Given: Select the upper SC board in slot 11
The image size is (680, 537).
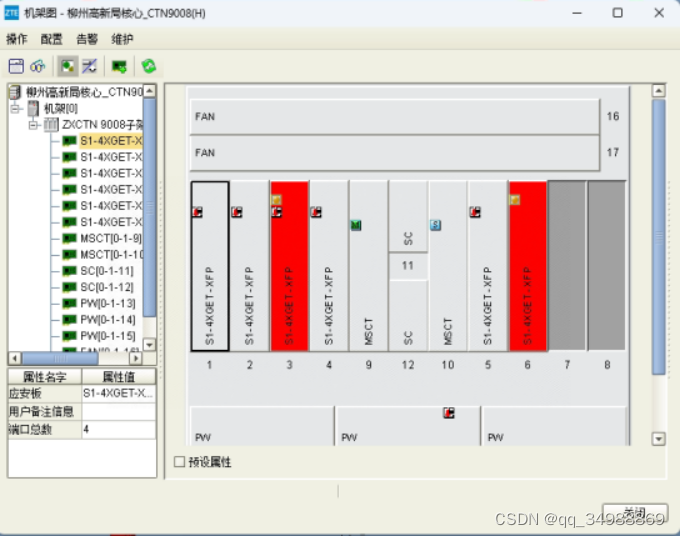Looking at the screenshot, I should tap(408, 216).
